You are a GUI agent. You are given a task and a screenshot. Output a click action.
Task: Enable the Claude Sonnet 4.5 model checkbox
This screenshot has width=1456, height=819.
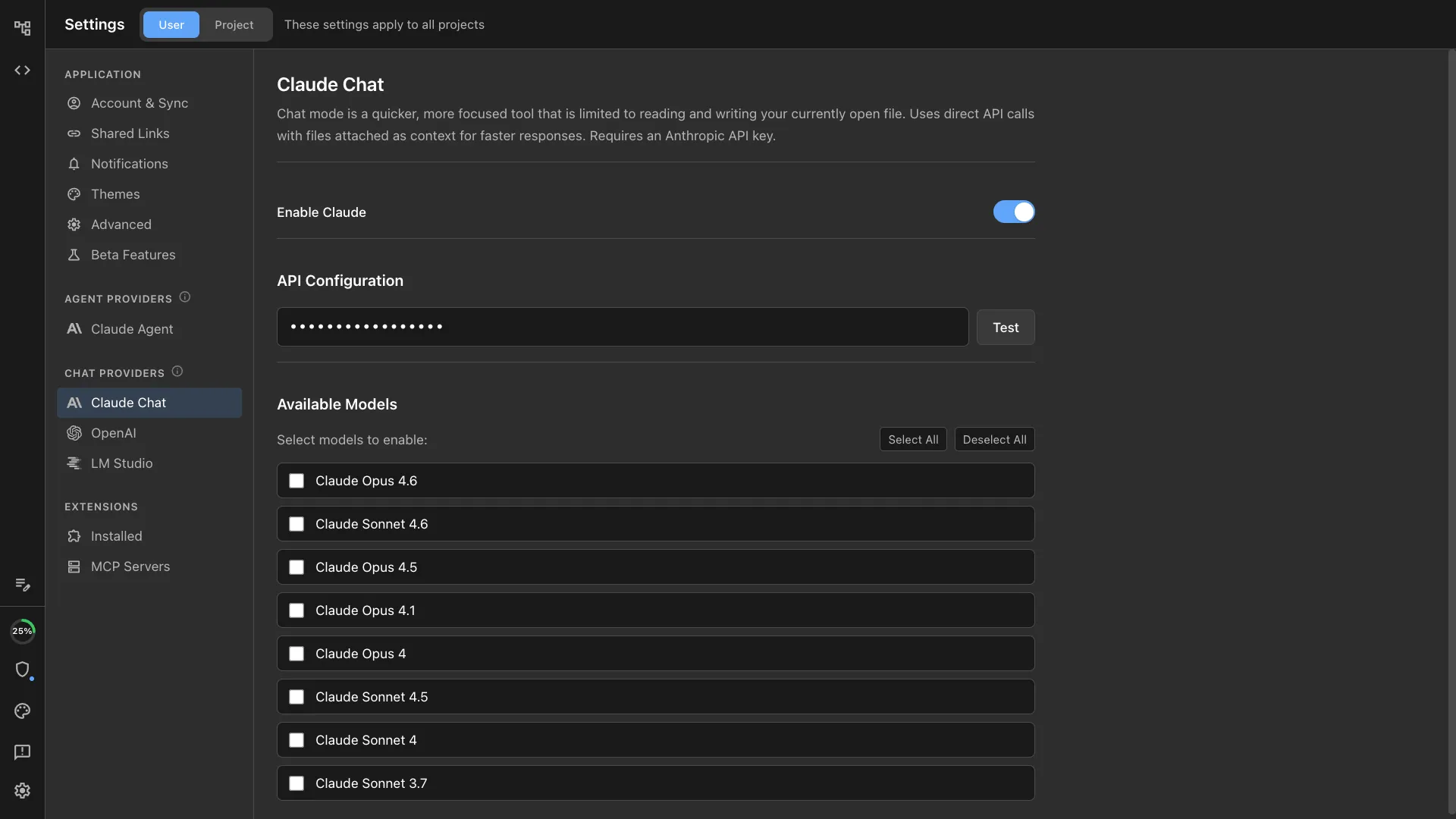click(x=297, y=697)
